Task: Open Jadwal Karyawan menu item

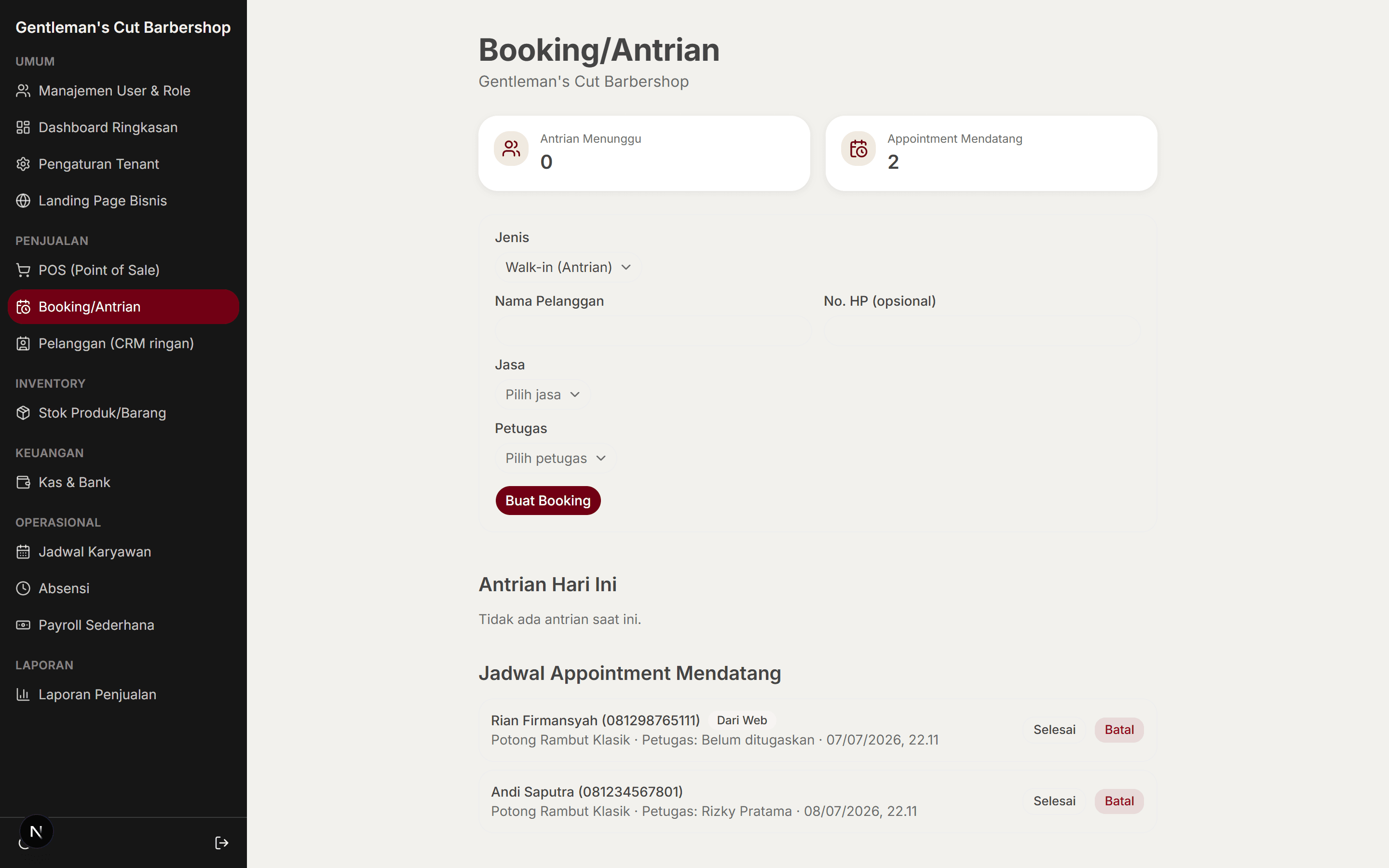Action: (x=123, y=552)
